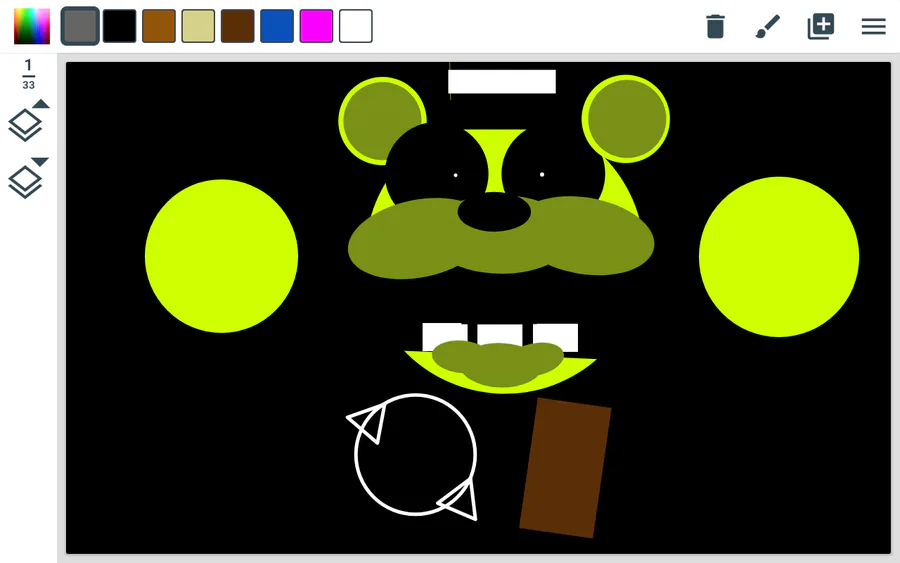Select the olive chin shape on the jaw
900x563 pixels.
click(x=498, y=364)
